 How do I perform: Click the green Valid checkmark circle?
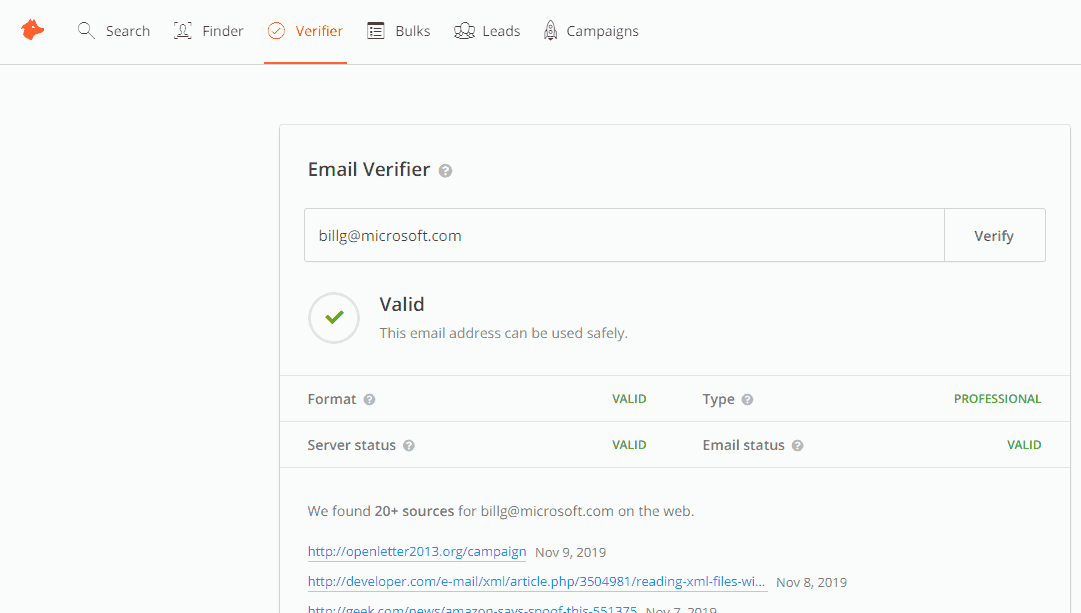point(333,317)
